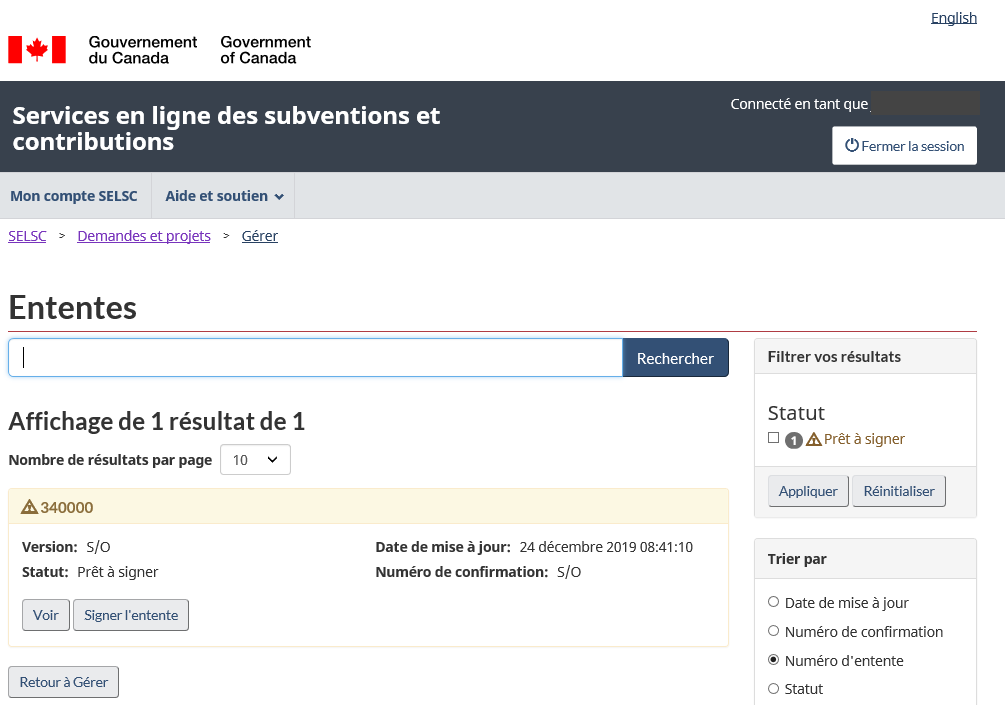The image size is (1005, 705).
Task: Open the Mon compte SELSC menu item
Action: [74, 196]
